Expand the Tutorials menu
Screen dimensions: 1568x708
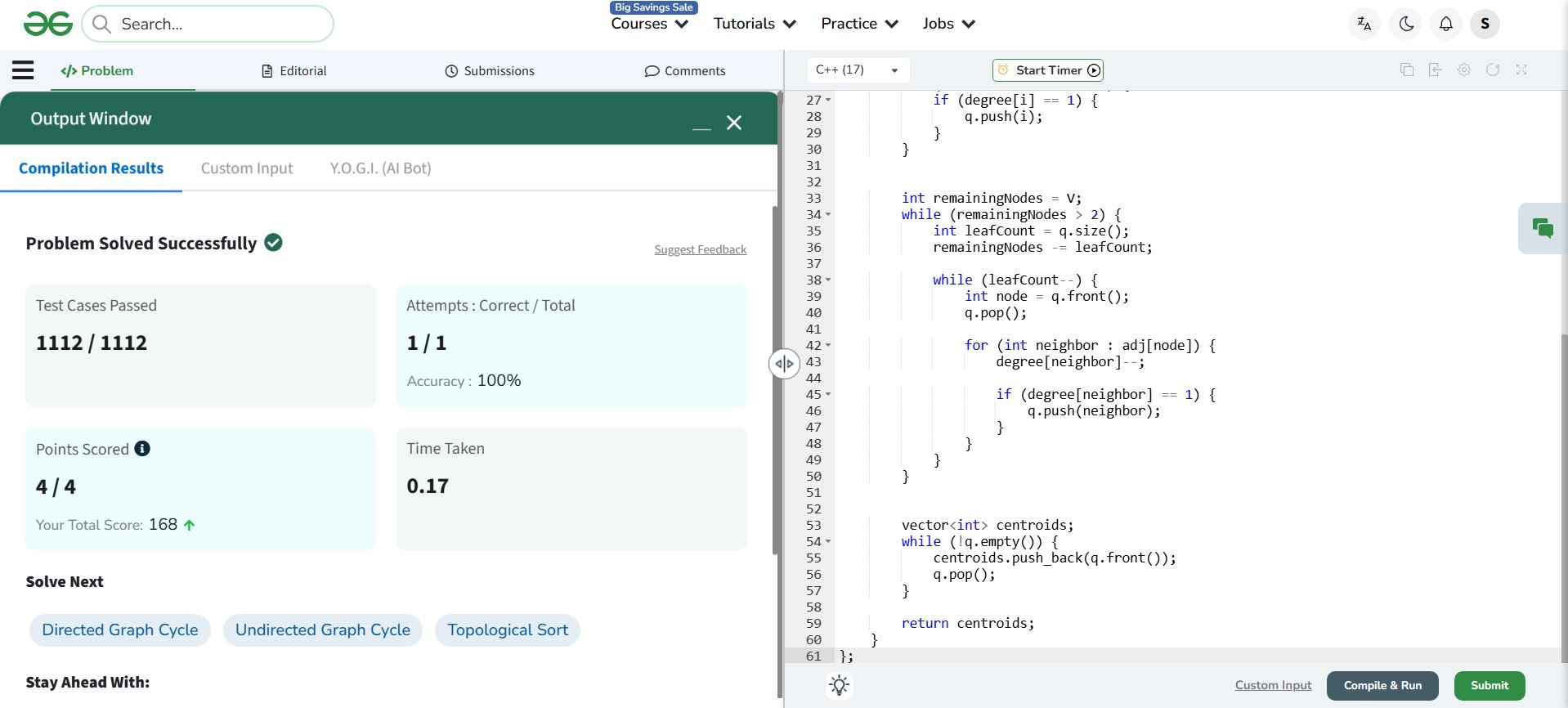pos(754,24)
